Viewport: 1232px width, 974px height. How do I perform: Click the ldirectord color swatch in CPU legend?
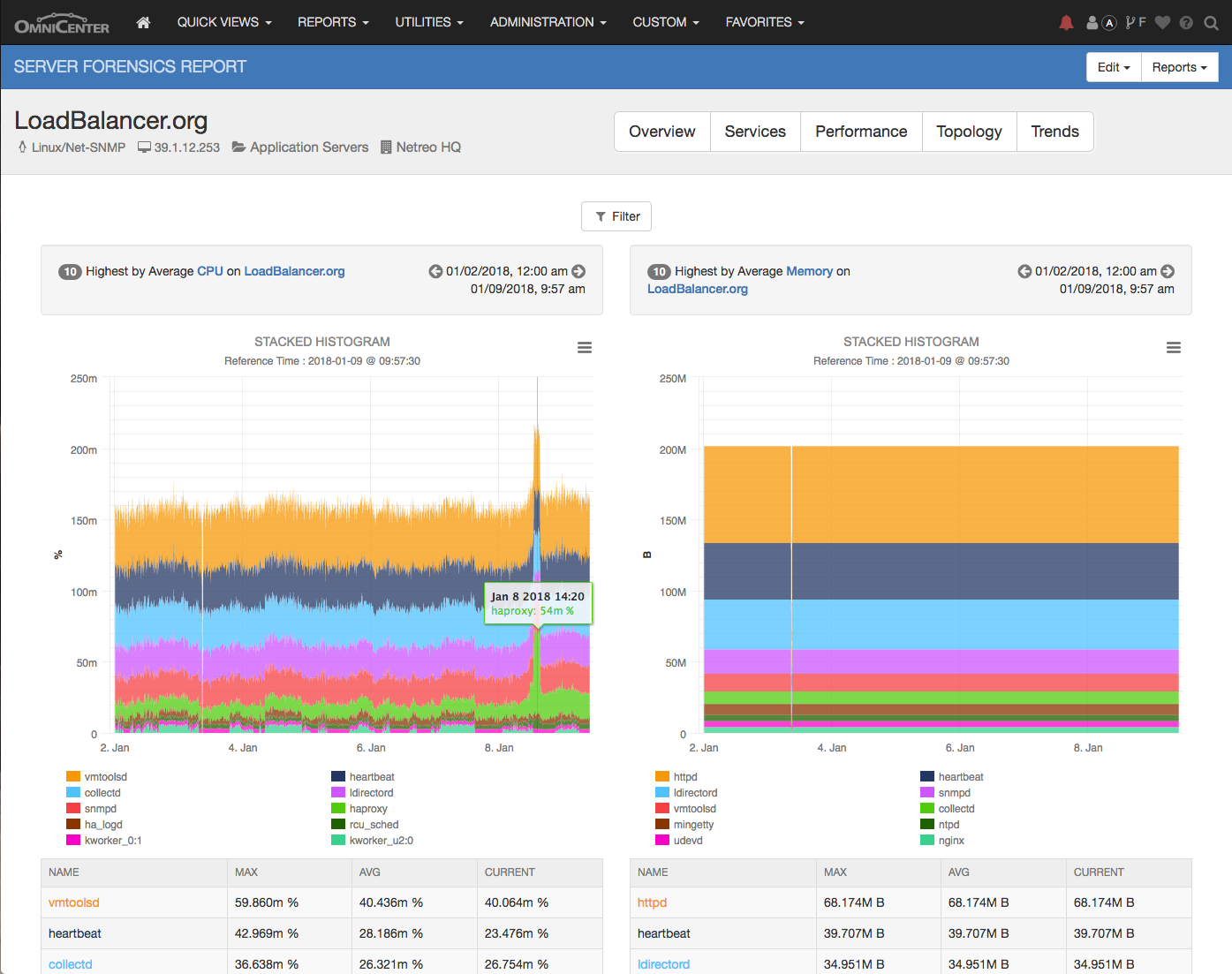[338, 793]
